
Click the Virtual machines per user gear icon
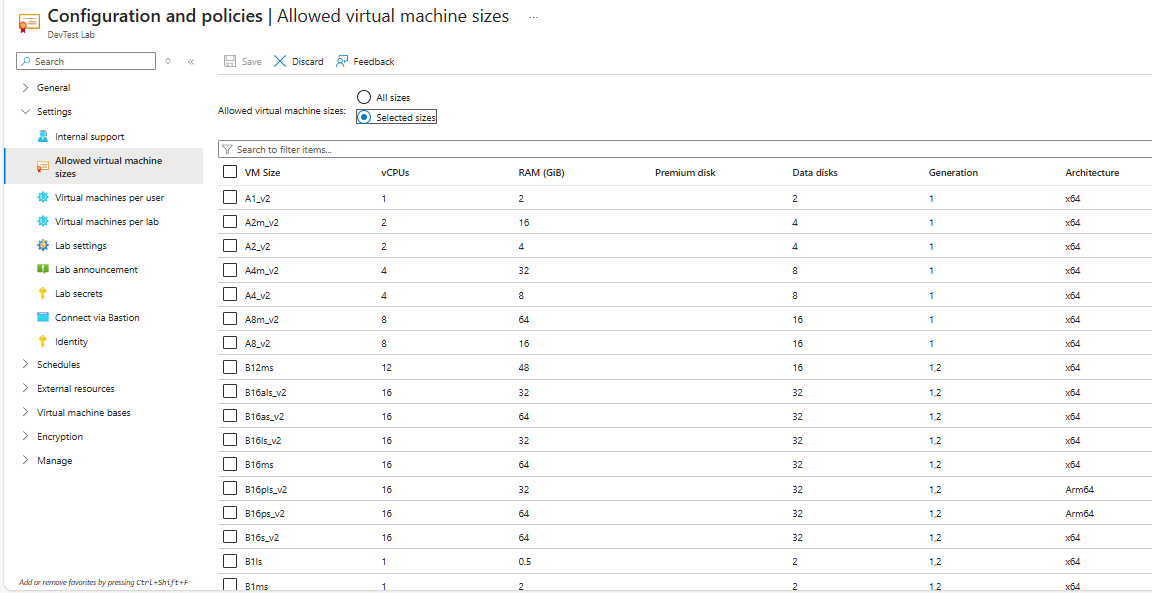pos(43,198)
